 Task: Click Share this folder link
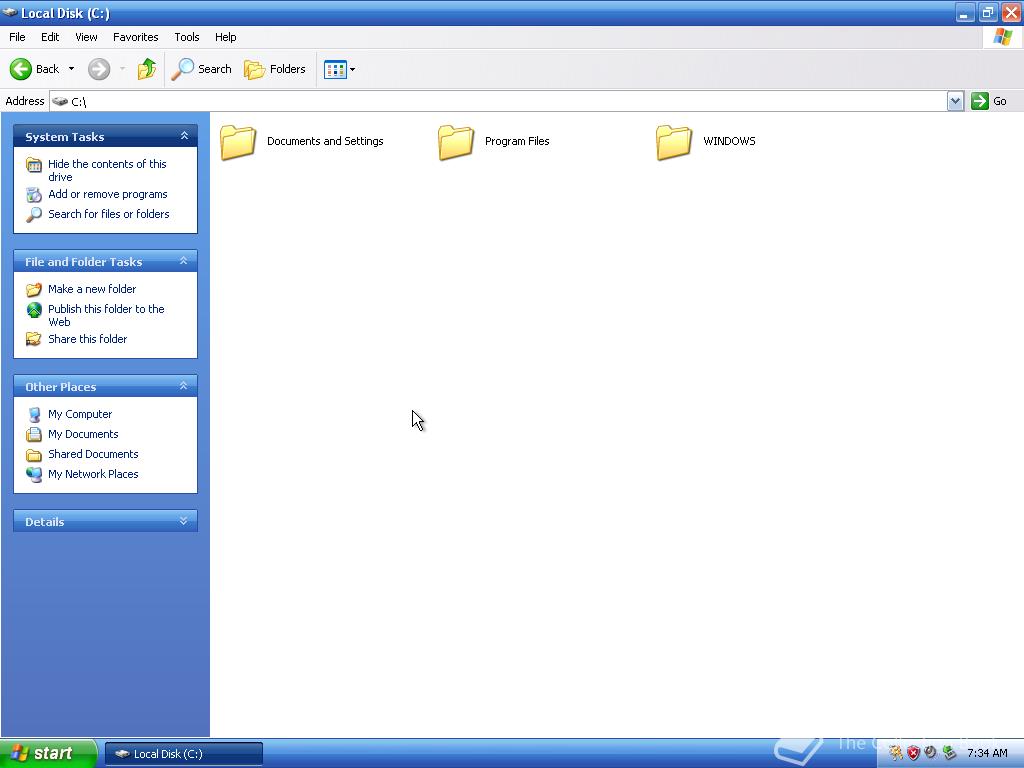pos(88,339)
